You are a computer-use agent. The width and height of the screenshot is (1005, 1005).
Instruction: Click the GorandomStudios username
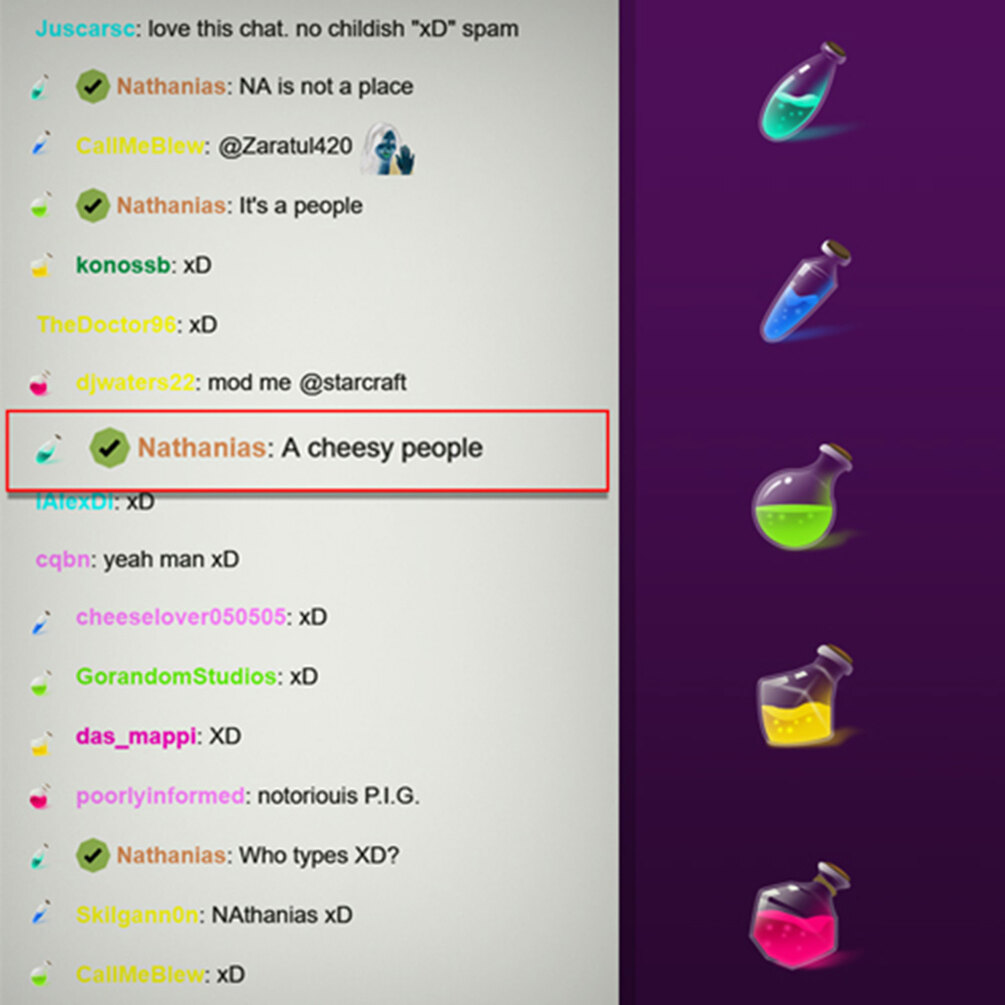click(176, 676)
